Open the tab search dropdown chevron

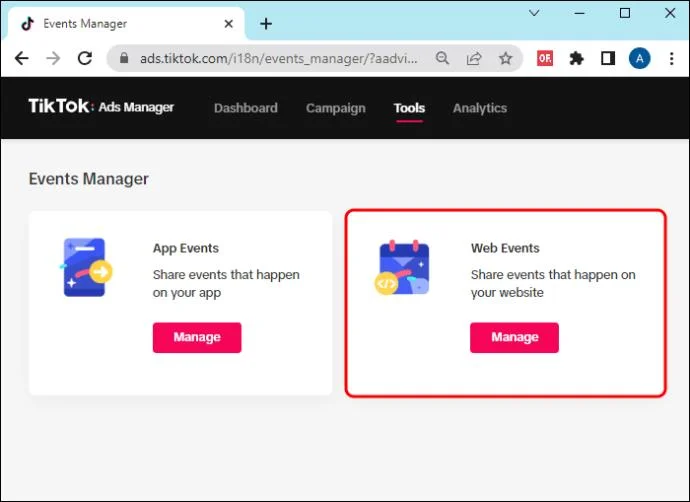534,13
